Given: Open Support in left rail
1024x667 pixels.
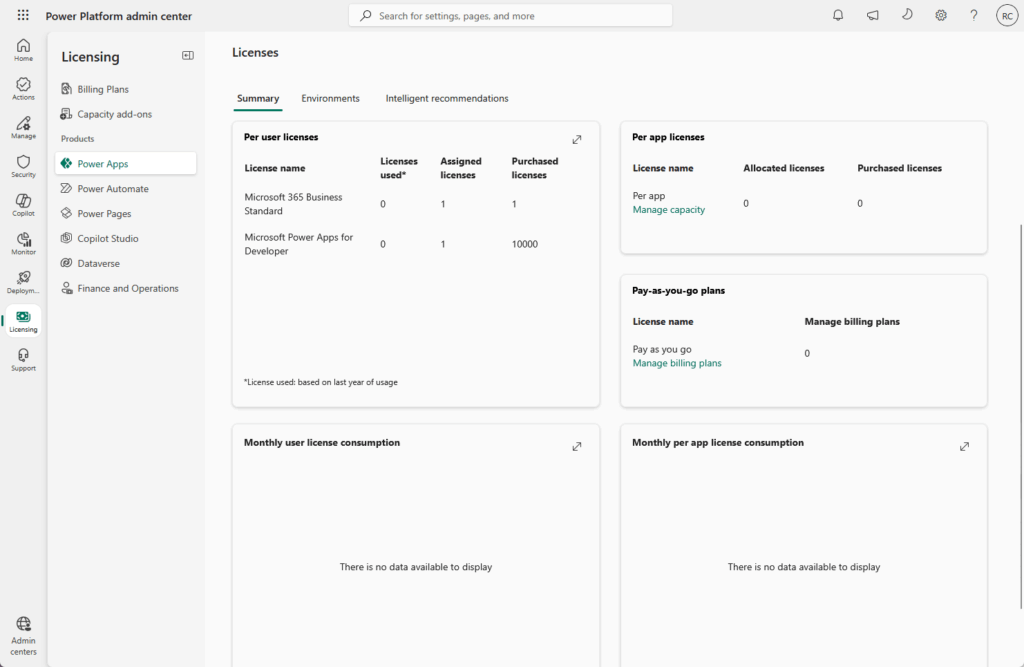Looking at the screenshot, I should pyautogui.click(x=24, y=359).
